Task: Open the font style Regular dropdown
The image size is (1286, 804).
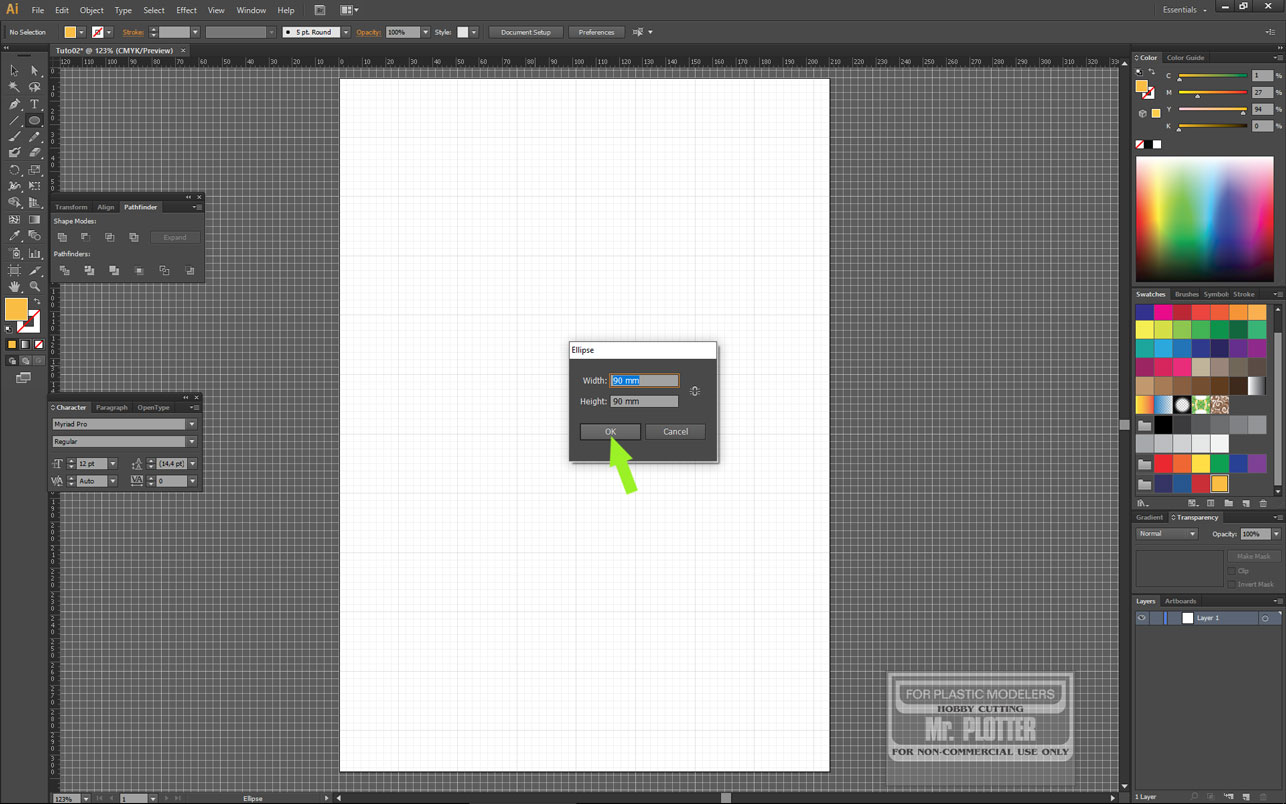Action: [x=192, y=441]
